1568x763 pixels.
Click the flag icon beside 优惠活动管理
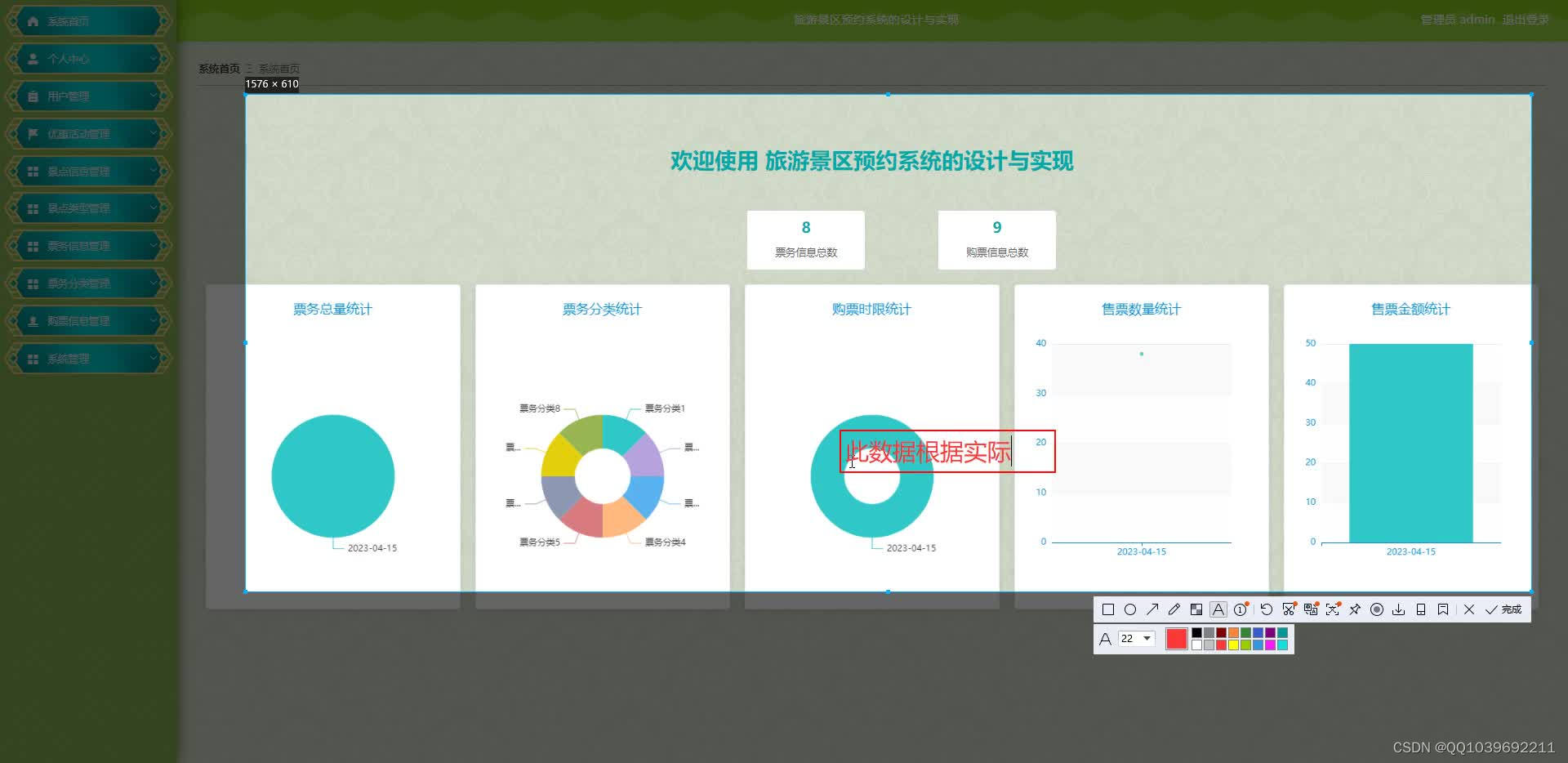pyautogui.click(x=33, y=134)
